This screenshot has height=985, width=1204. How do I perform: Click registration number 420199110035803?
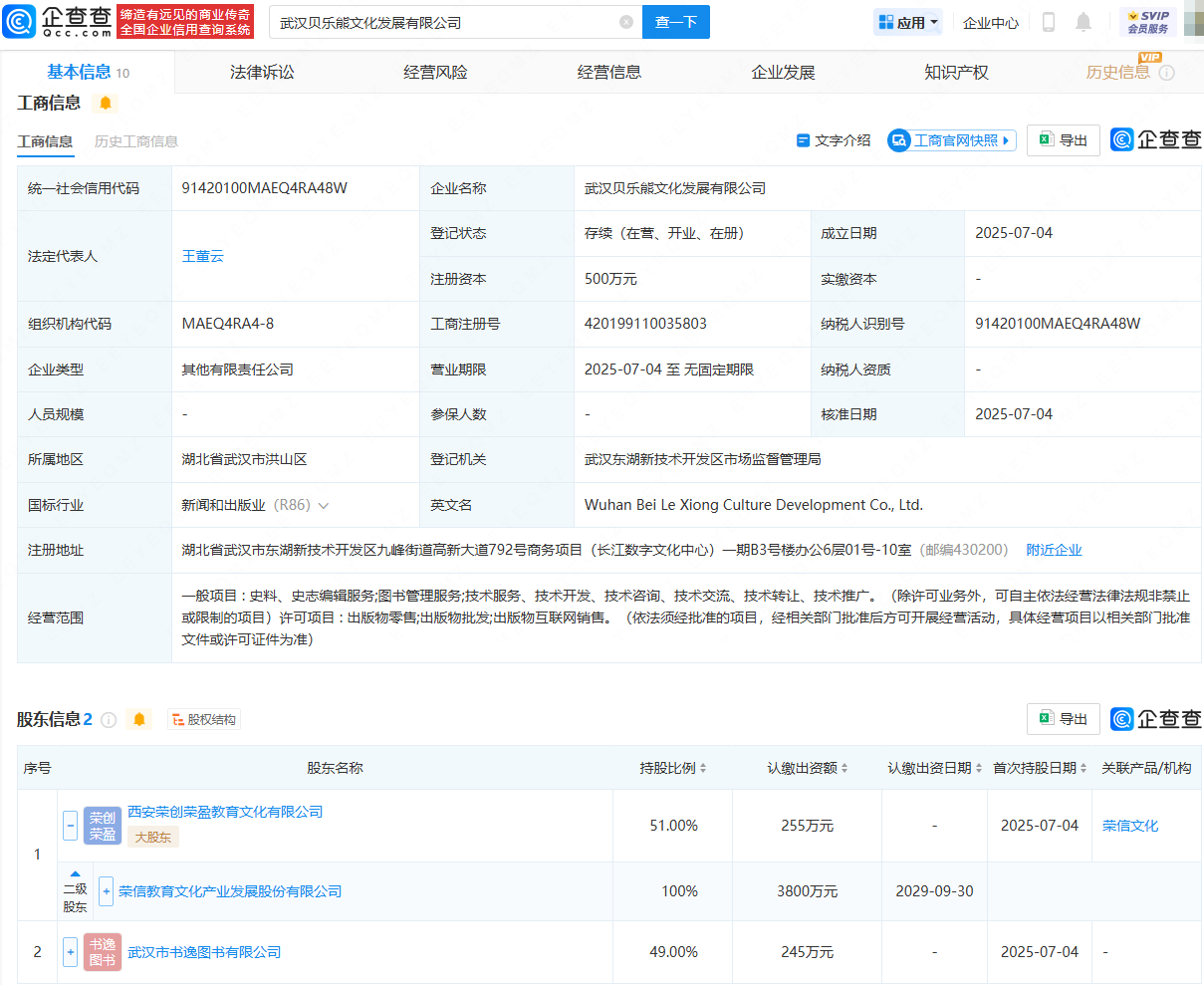(x=645, y=324)
